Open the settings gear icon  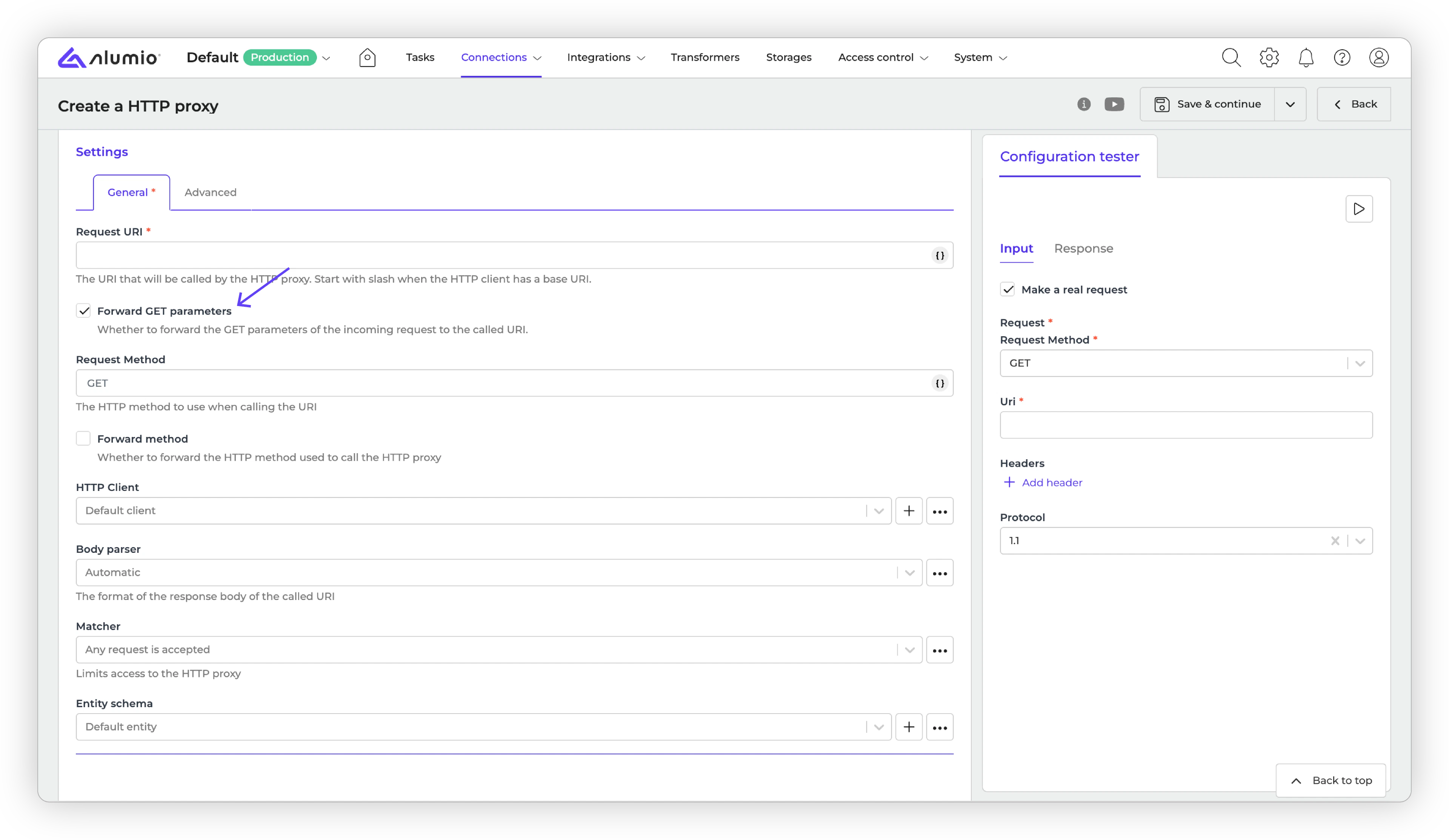click(x=1269, y=57)
